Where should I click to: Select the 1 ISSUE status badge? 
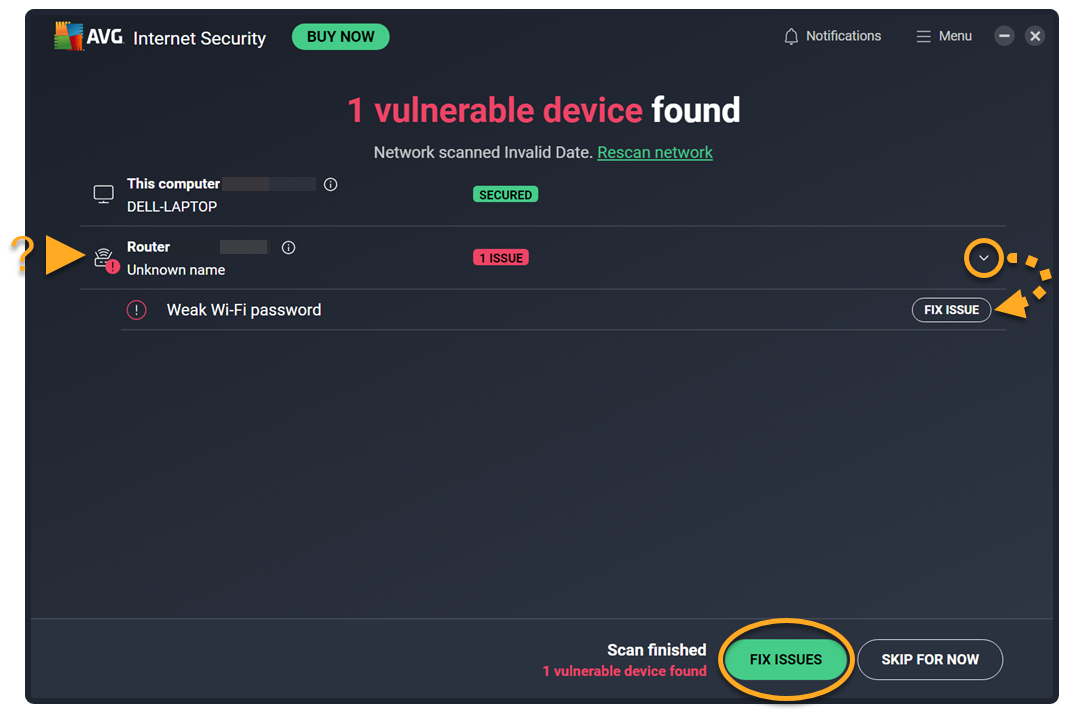click(501, 258)
